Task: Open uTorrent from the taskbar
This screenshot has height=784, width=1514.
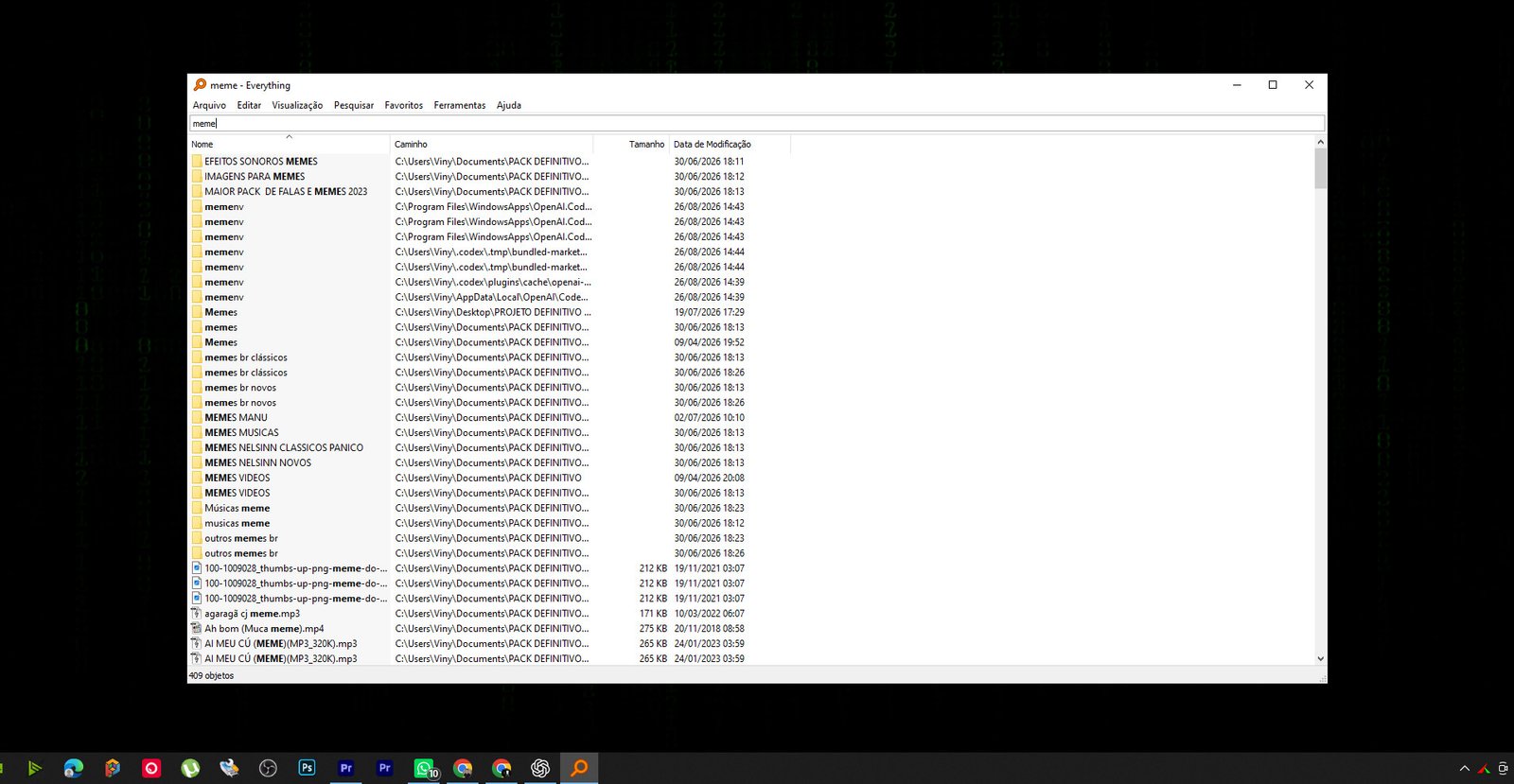Action: click(190, 768)
